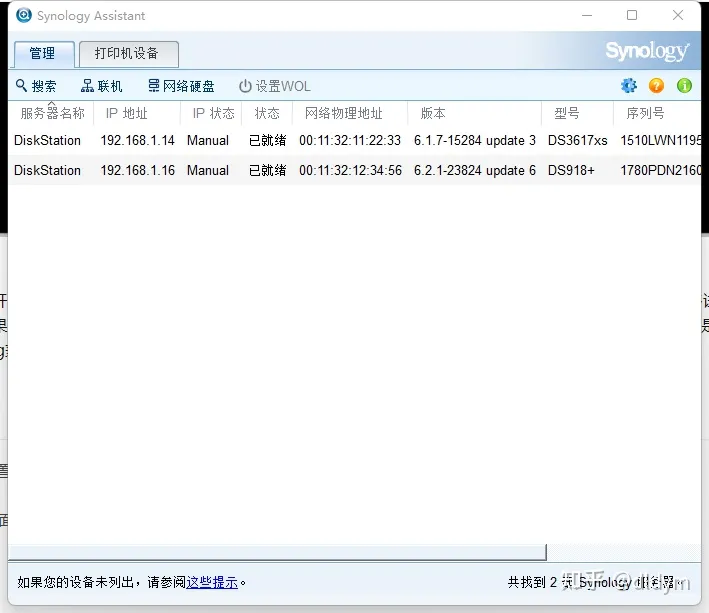Sort by the 状态 column header
The image size is (709, 613).
267,113
